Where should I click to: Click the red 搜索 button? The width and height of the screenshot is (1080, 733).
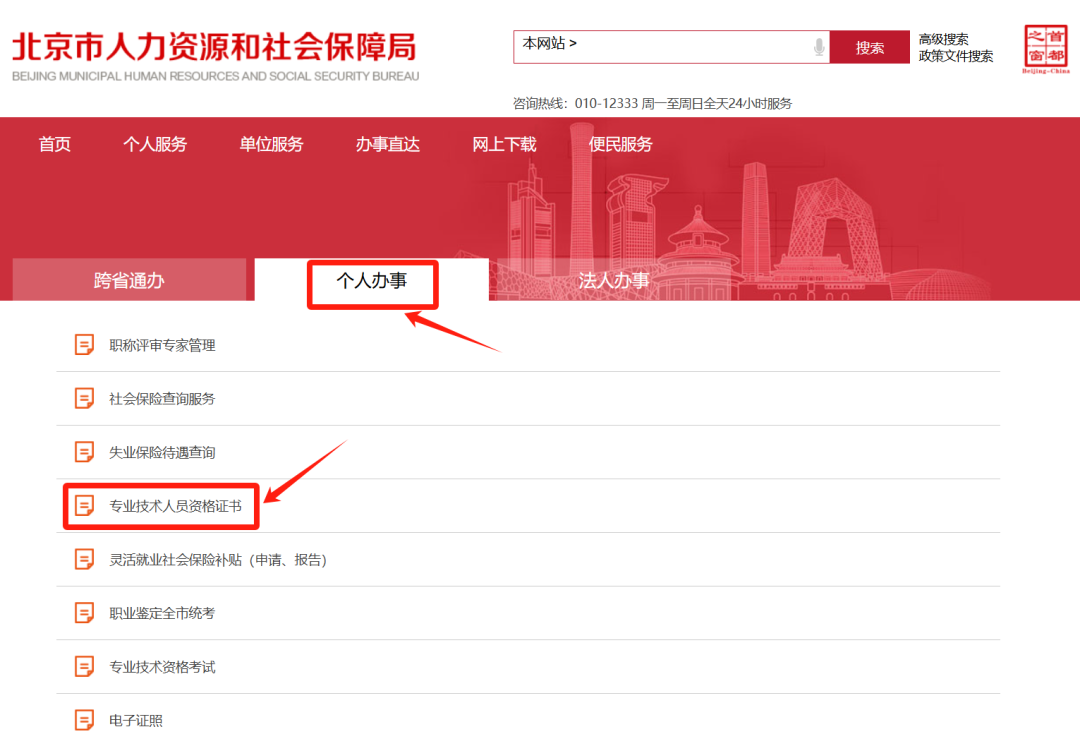point(870,48)
